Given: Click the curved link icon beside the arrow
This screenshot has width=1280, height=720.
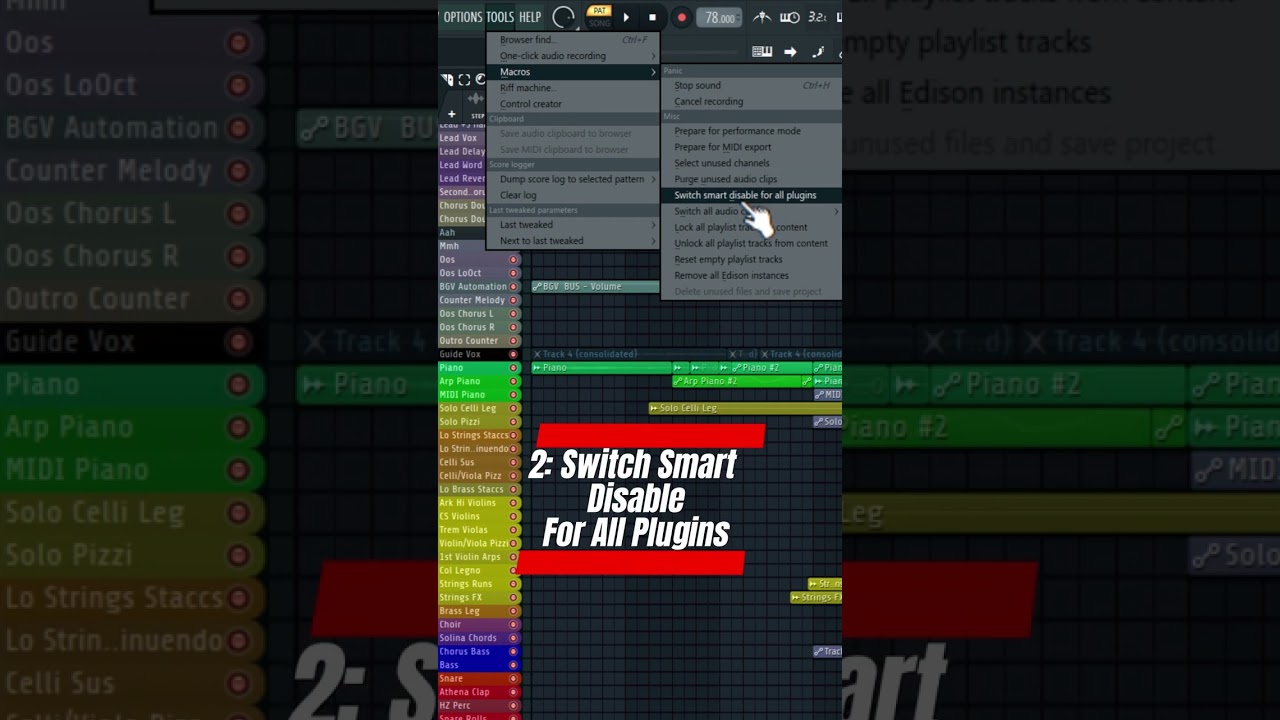Looking at the screenshot, I should click(818, 52).
